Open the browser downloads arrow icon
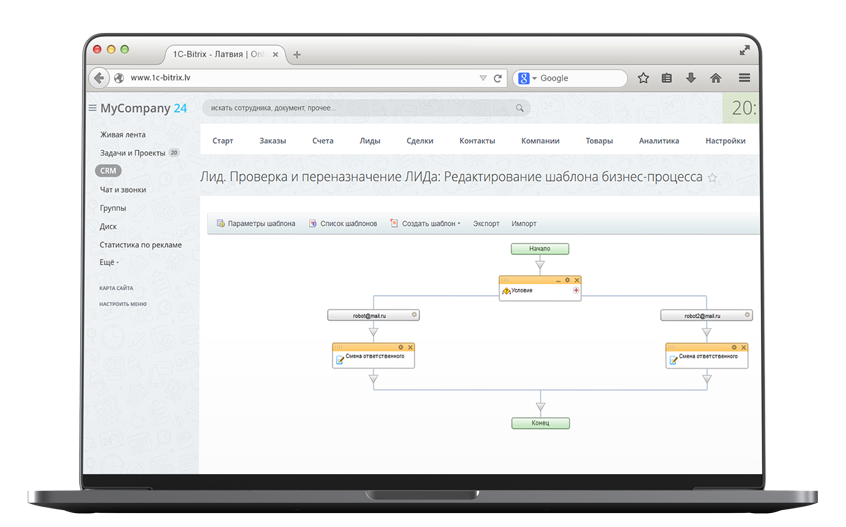The width and height of the screenshot is (846, 527). [691, 78]
